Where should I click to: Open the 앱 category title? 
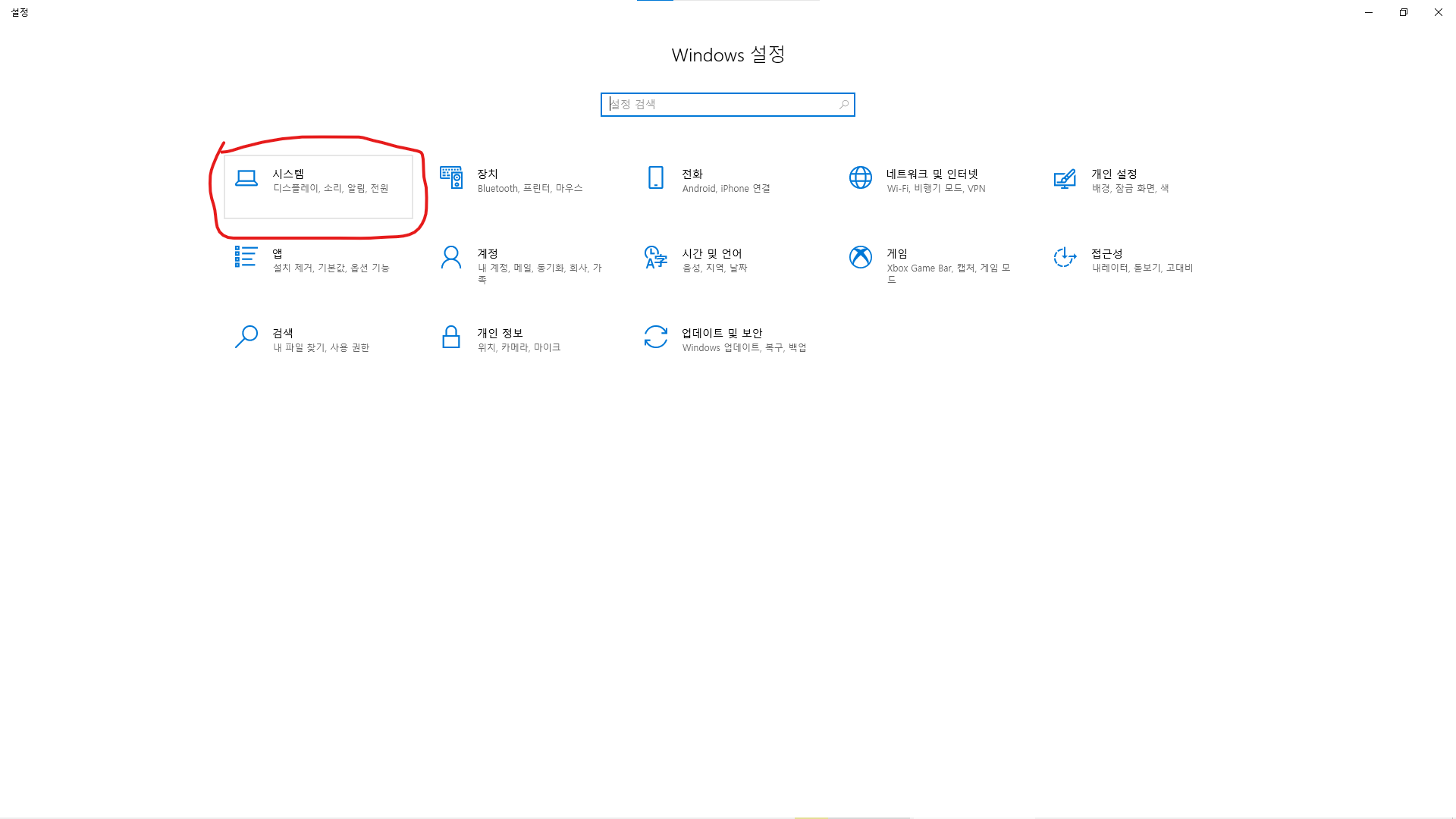coord(278,253)
